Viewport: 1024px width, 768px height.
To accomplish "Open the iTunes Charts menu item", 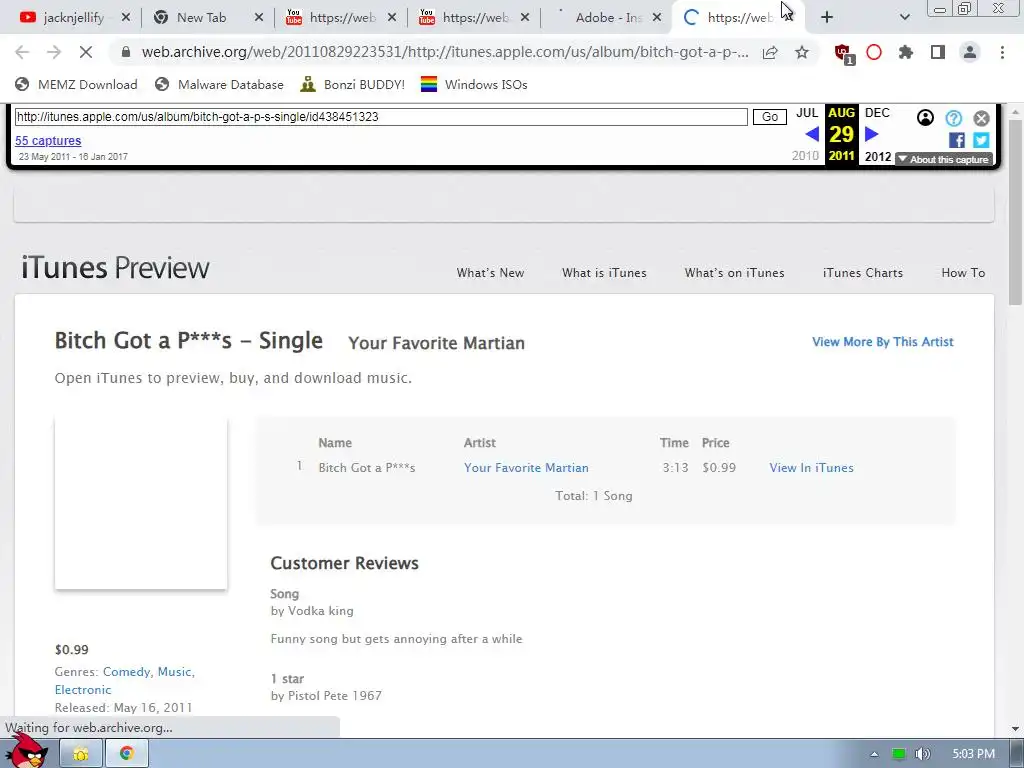I will pos(863,273).
